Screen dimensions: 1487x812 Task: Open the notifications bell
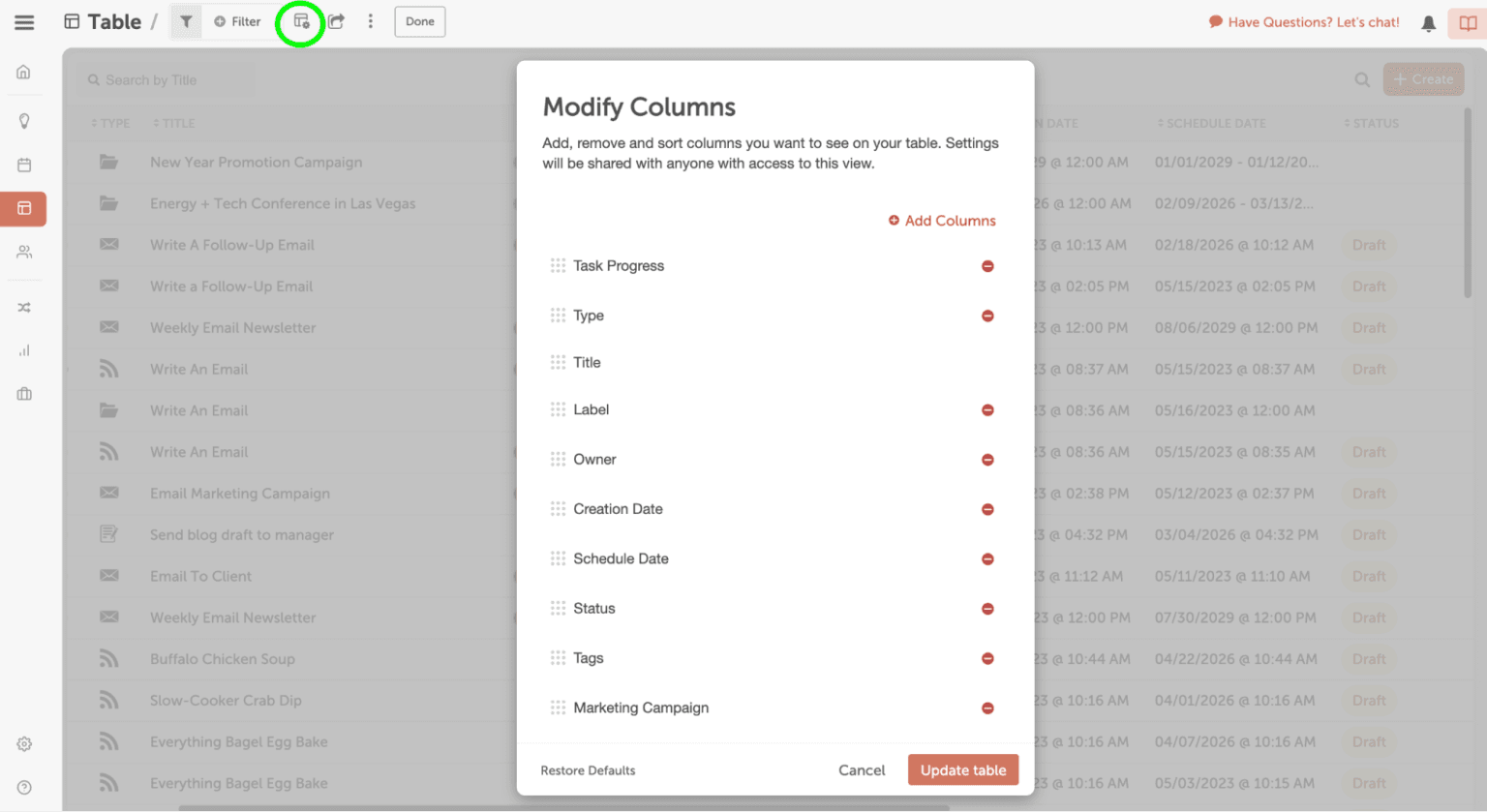(1428, 23)
